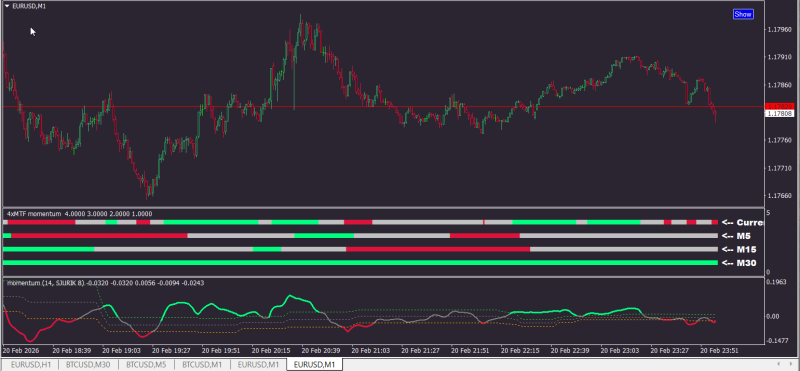Click the '<-- M30' timeframe row label
This screenshot has width=800, height=371.
pos(739,263)
